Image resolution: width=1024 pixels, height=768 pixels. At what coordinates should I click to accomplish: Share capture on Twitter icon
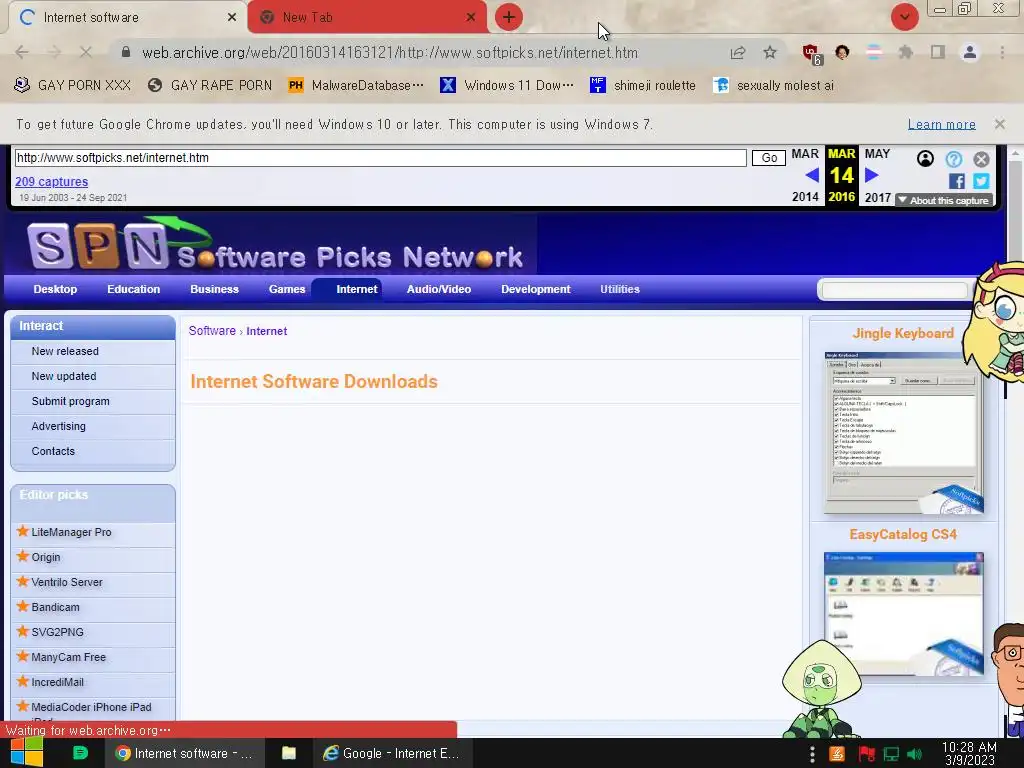coord(981,181)
